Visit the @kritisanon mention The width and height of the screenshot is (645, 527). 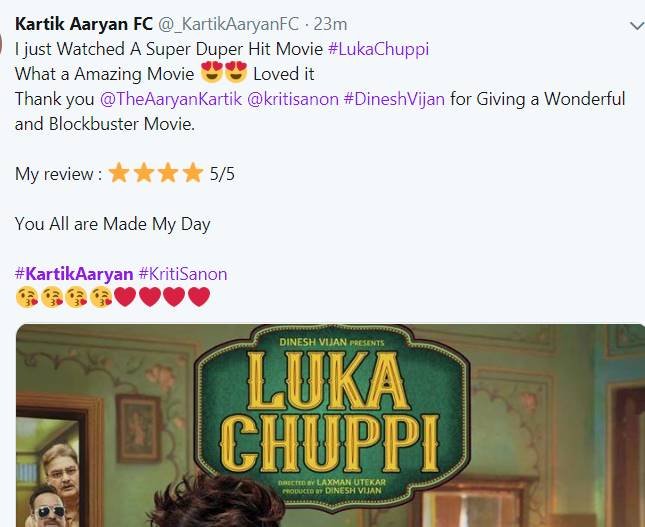pyautogui.click(x=293, y=99)
